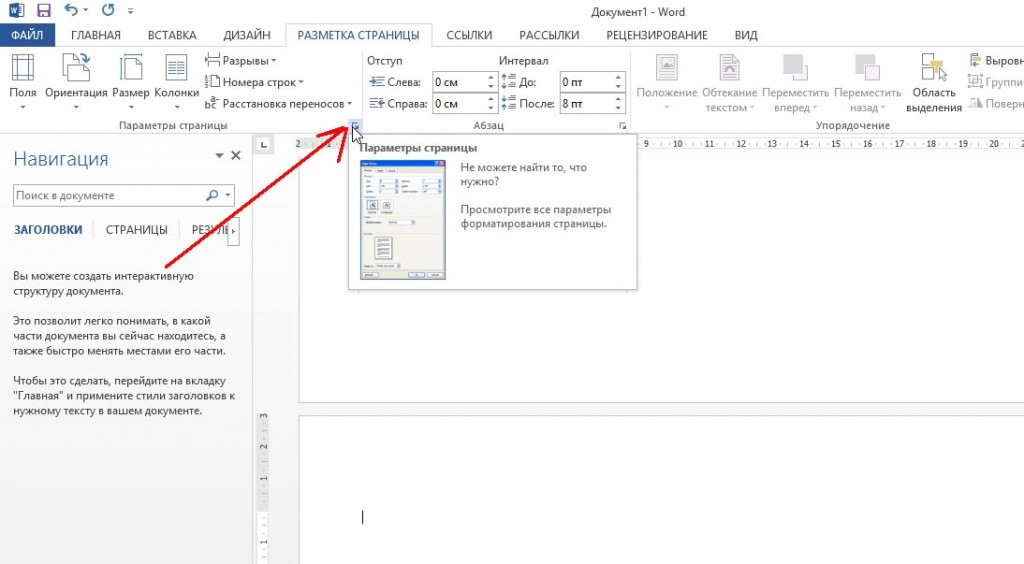The image size is (1024, 564).
Task: Click the page setup dialog thumbnail in tooltip
Action: [403, 220]
